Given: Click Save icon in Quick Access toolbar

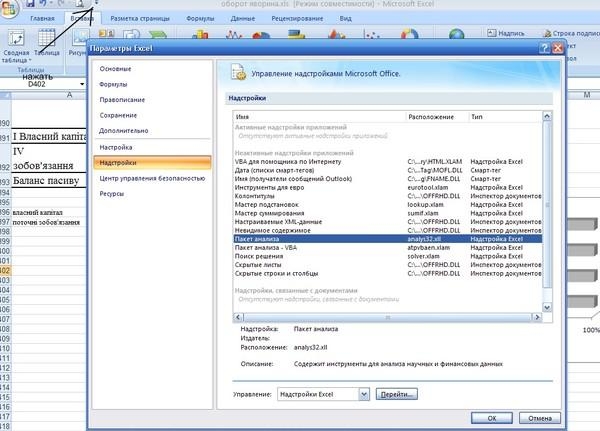Looking at the screenshot, I should tap(30, 4).
